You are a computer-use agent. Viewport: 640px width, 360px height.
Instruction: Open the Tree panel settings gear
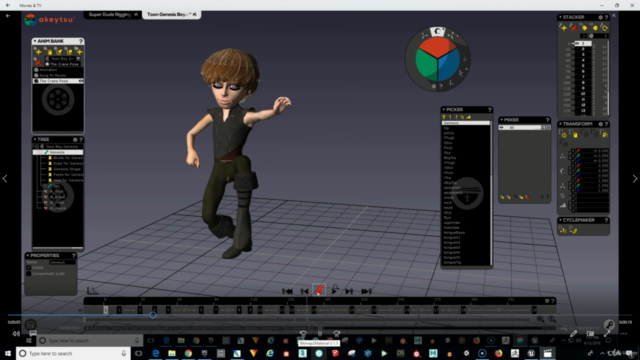75,140
